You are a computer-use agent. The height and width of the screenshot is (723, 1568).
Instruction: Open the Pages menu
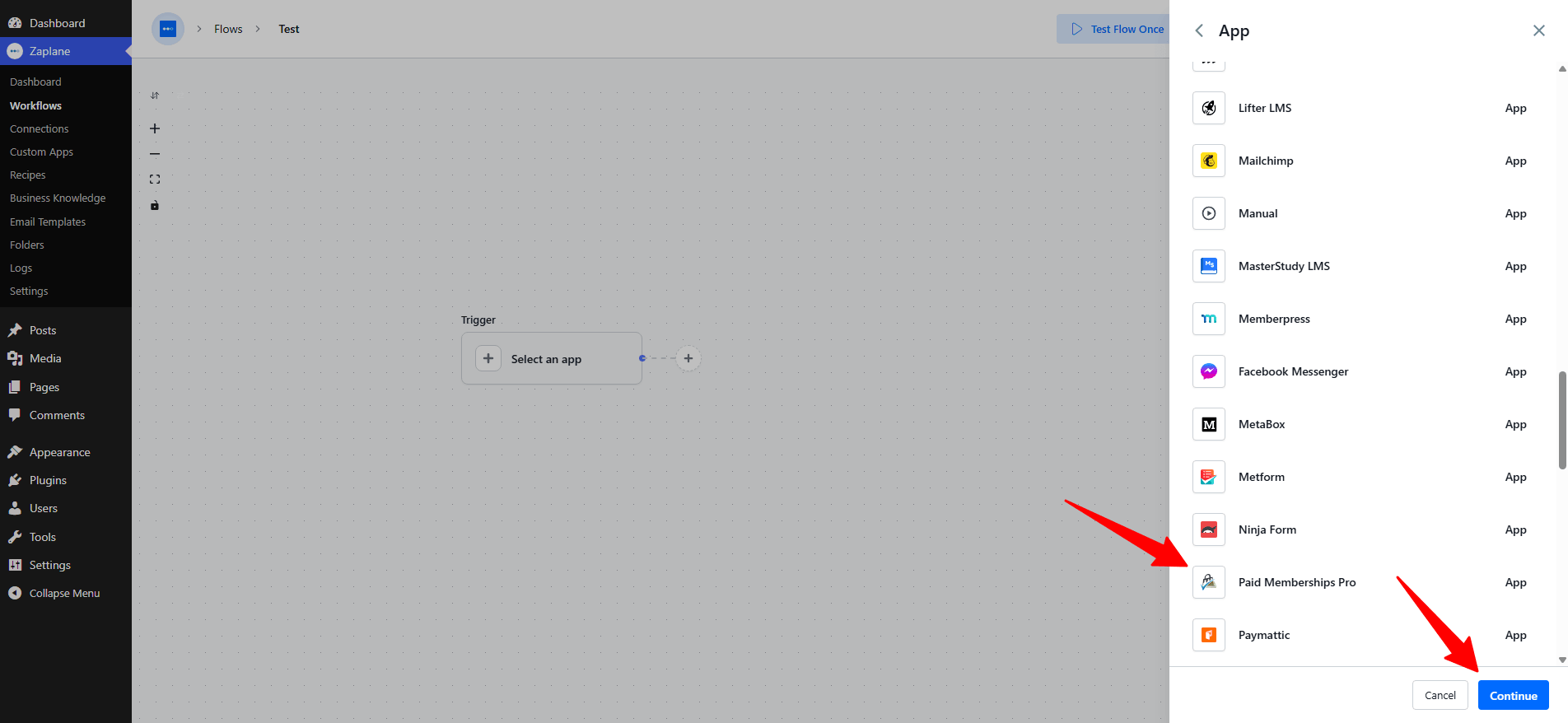(66, 387)
